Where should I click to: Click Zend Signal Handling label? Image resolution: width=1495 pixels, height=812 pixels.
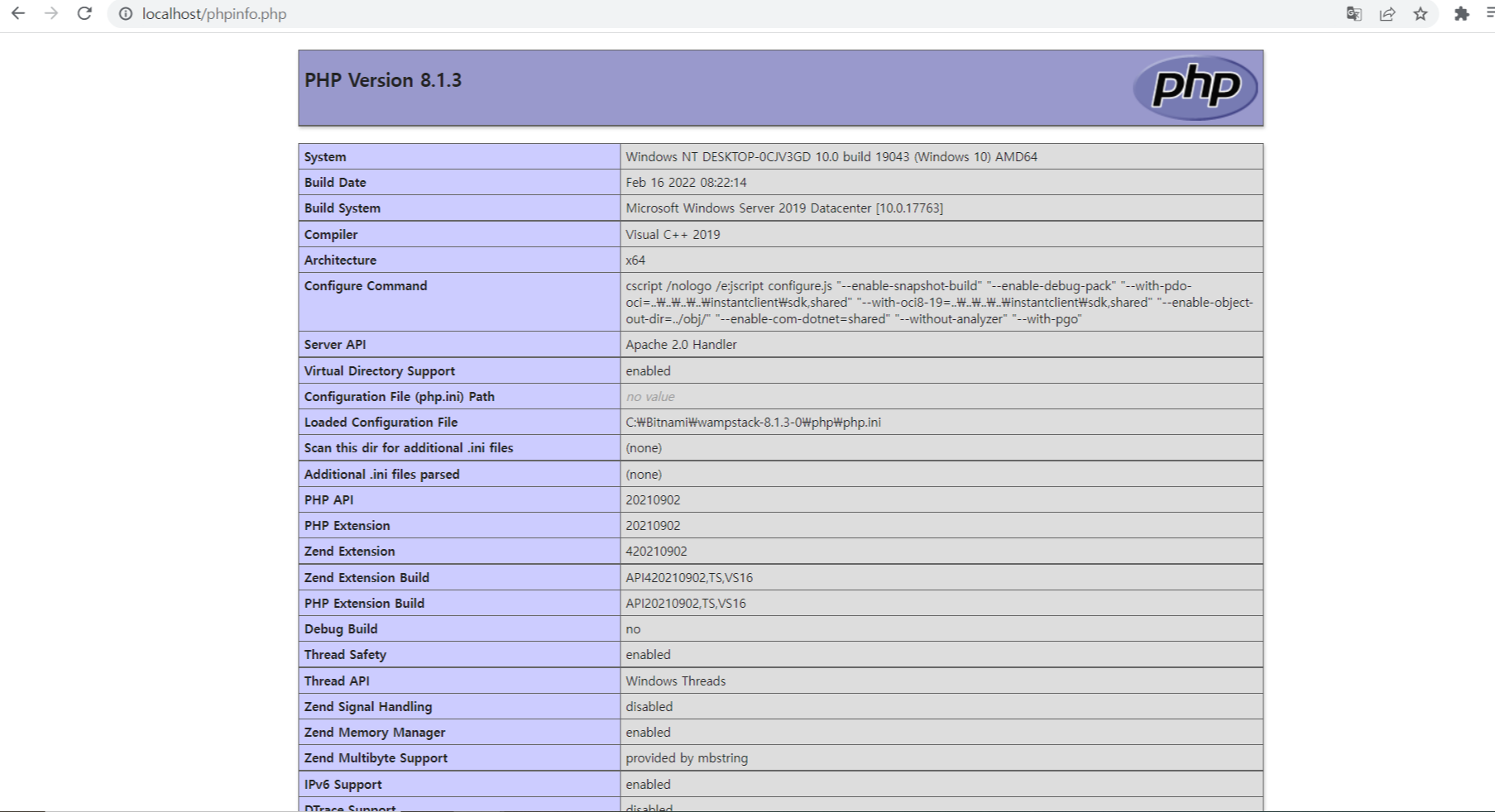pyautogui.click(x=368, y=707)
